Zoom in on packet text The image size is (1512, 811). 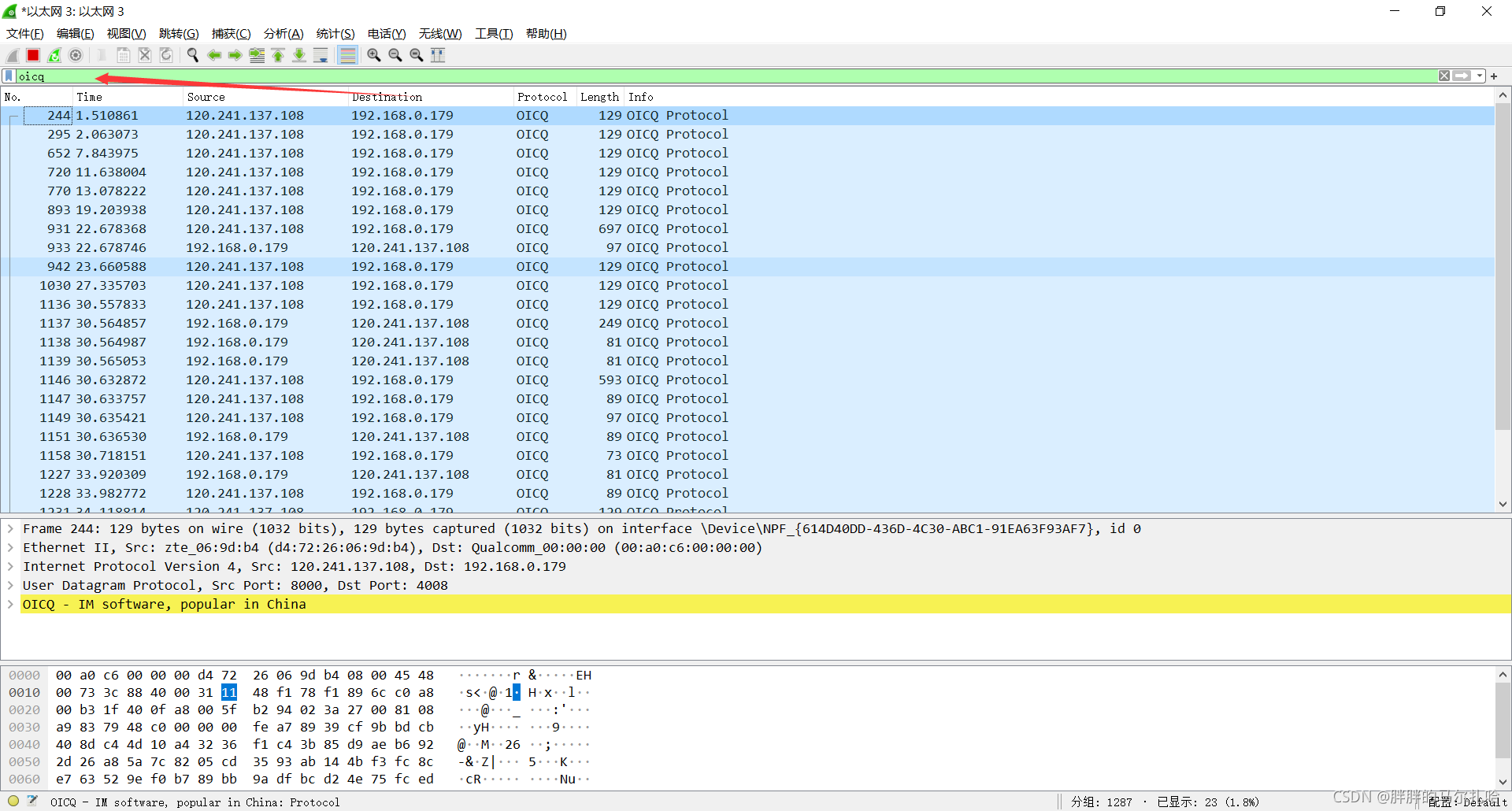point(374,55)
